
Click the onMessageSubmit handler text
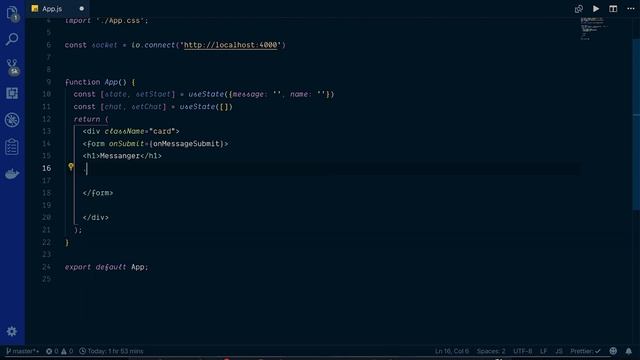(x=186, y=144)
